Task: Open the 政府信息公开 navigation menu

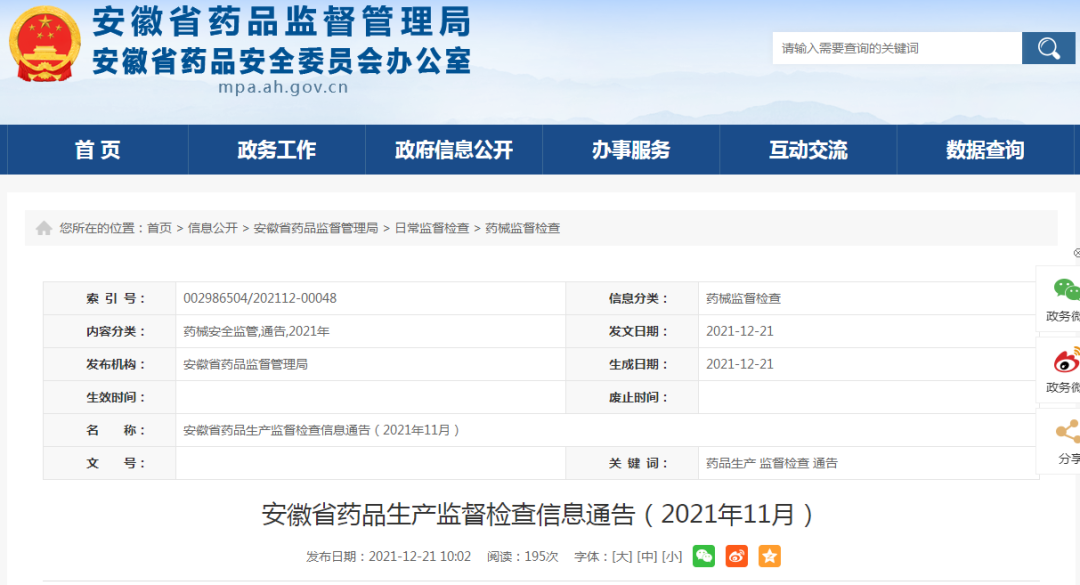Action: pos(454,150)
